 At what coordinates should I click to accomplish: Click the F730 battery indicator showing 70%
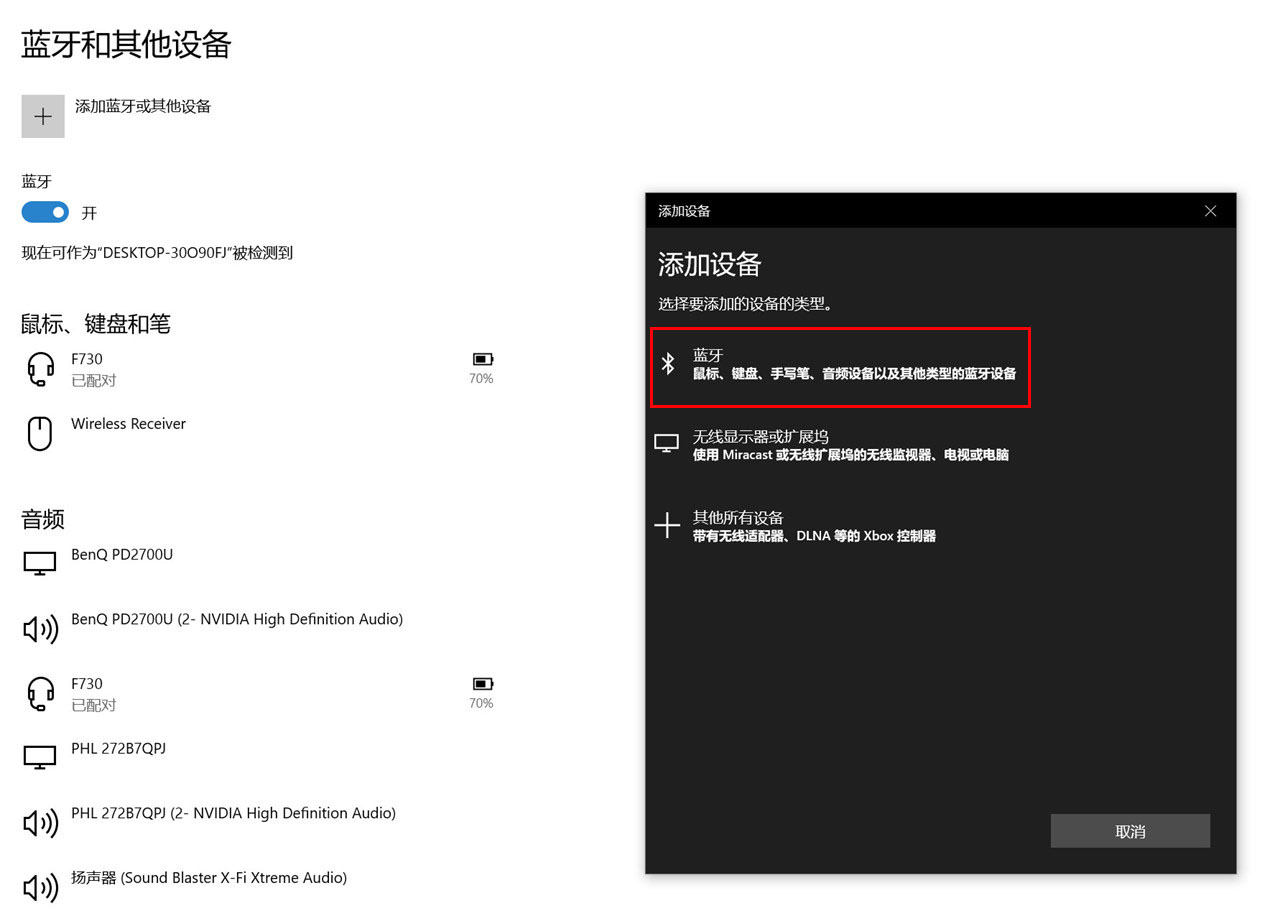[482, 368]
